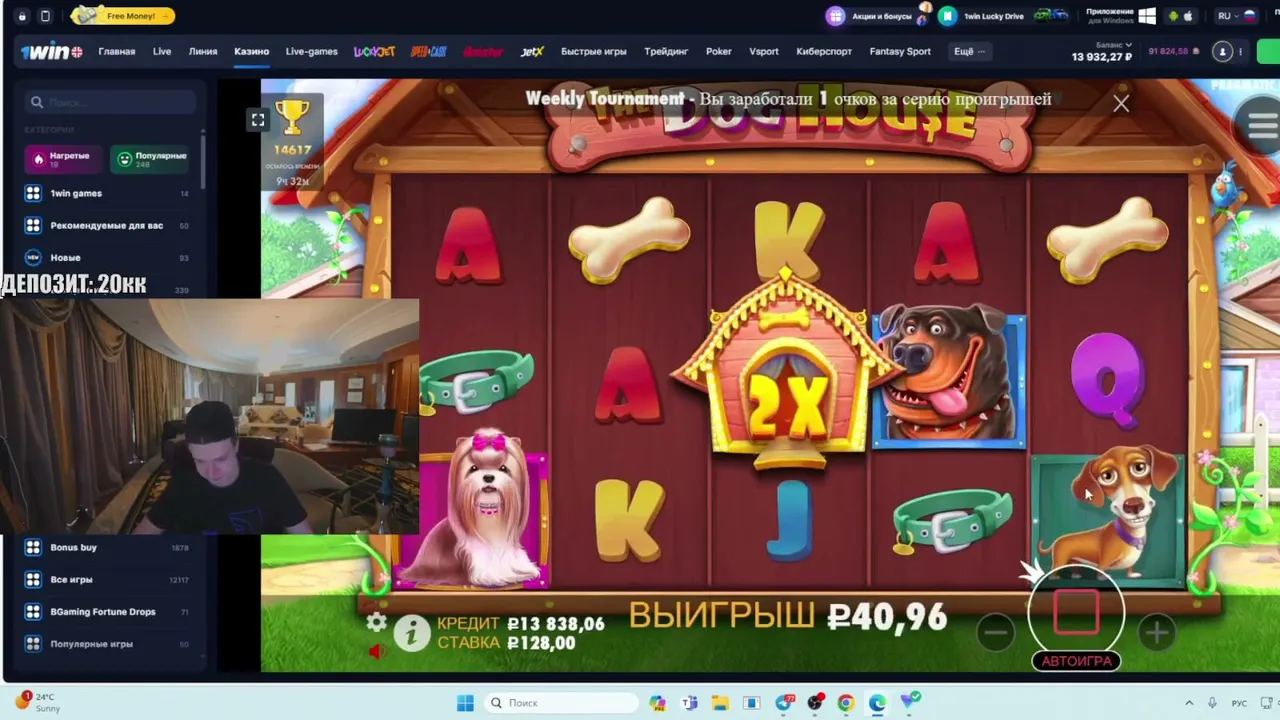Open the 1win Lucky Drive promo
The width and height of the screenshot is (1280, 720).
point(1002,16)
